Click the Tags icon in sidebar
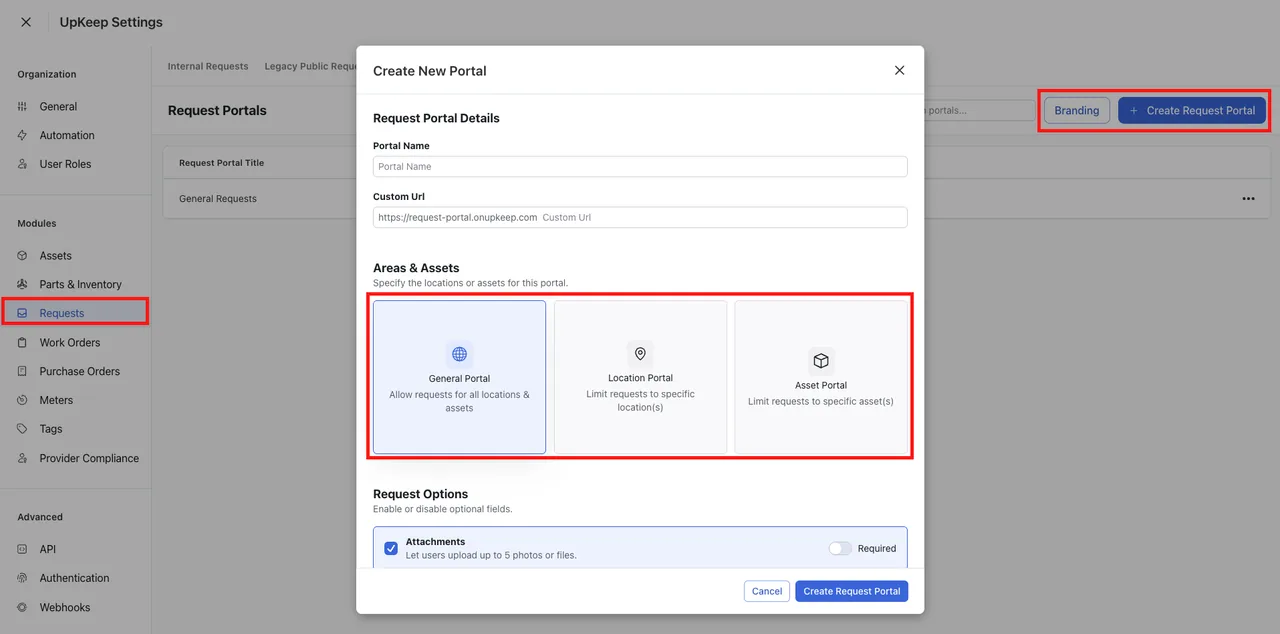The image size is (1280, 634). click(23, 429)
